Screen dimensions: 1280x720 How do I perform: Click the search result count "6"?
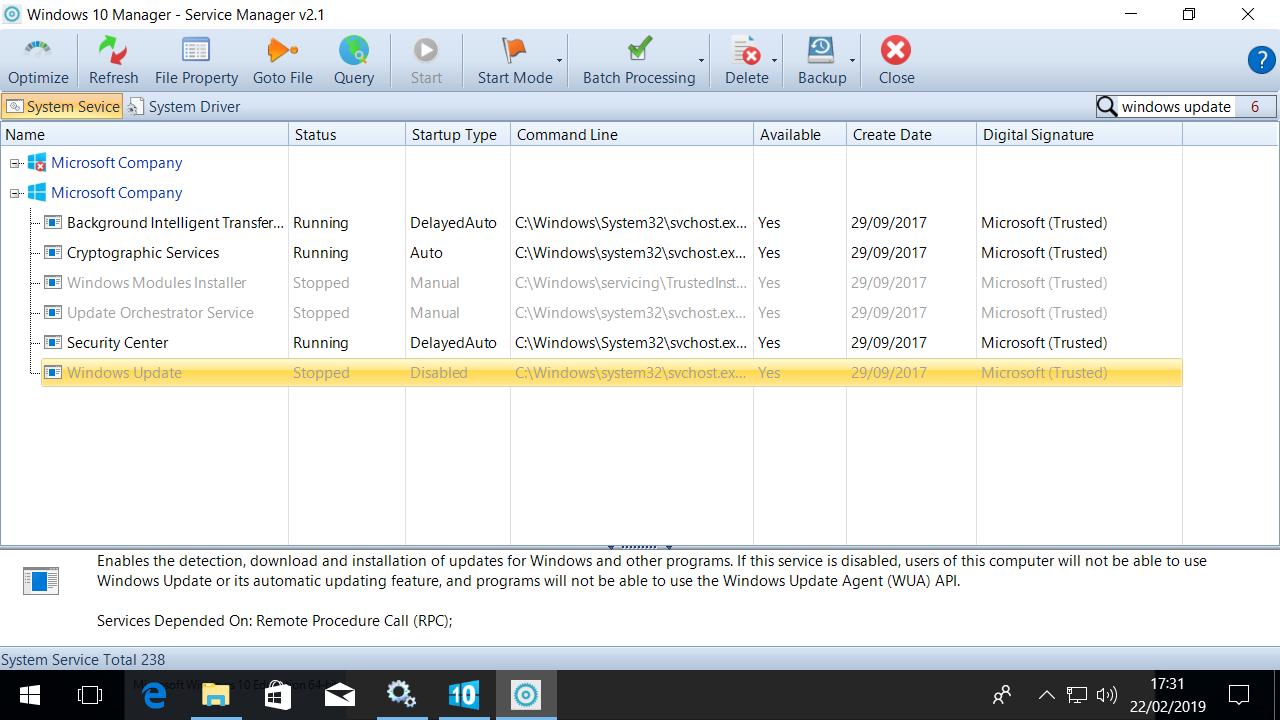1255,107
